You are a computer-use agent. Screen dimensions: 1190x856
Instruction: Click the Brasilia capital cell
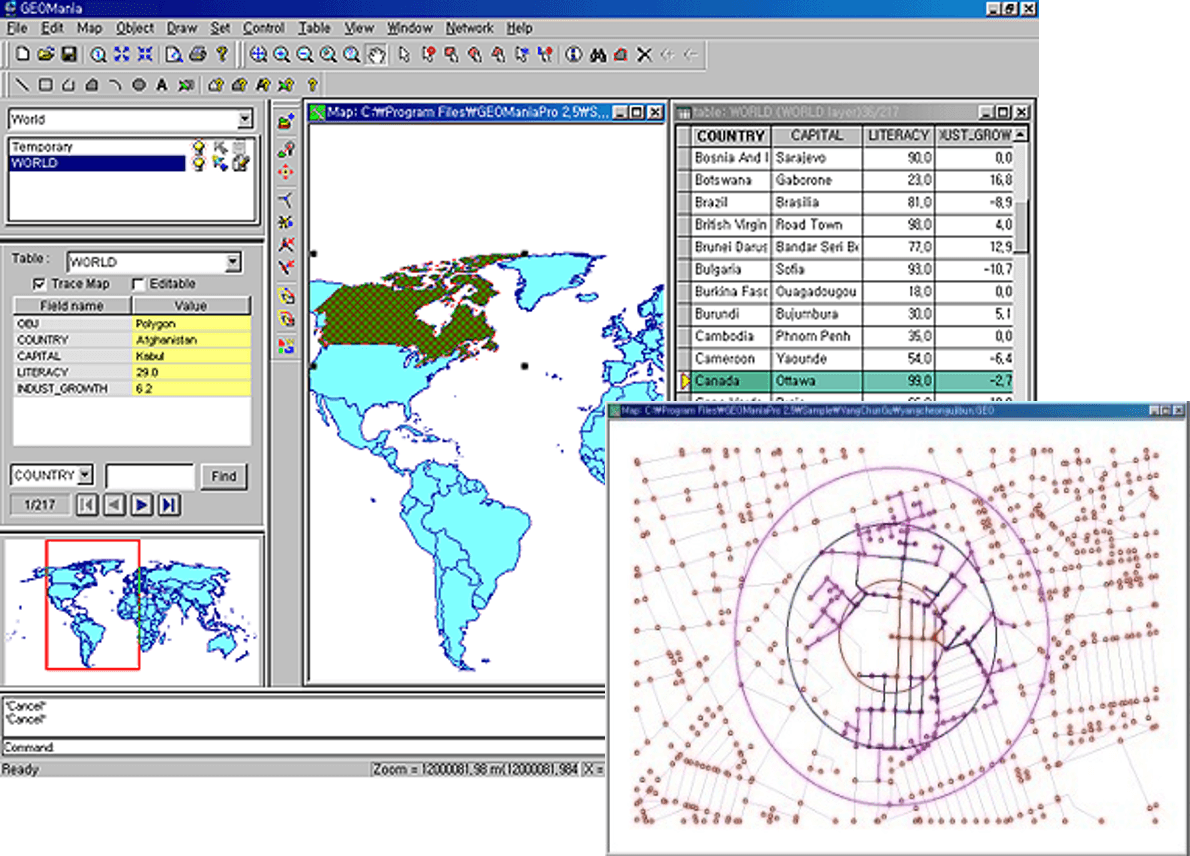pyautogui.click(x=817, y=203)
